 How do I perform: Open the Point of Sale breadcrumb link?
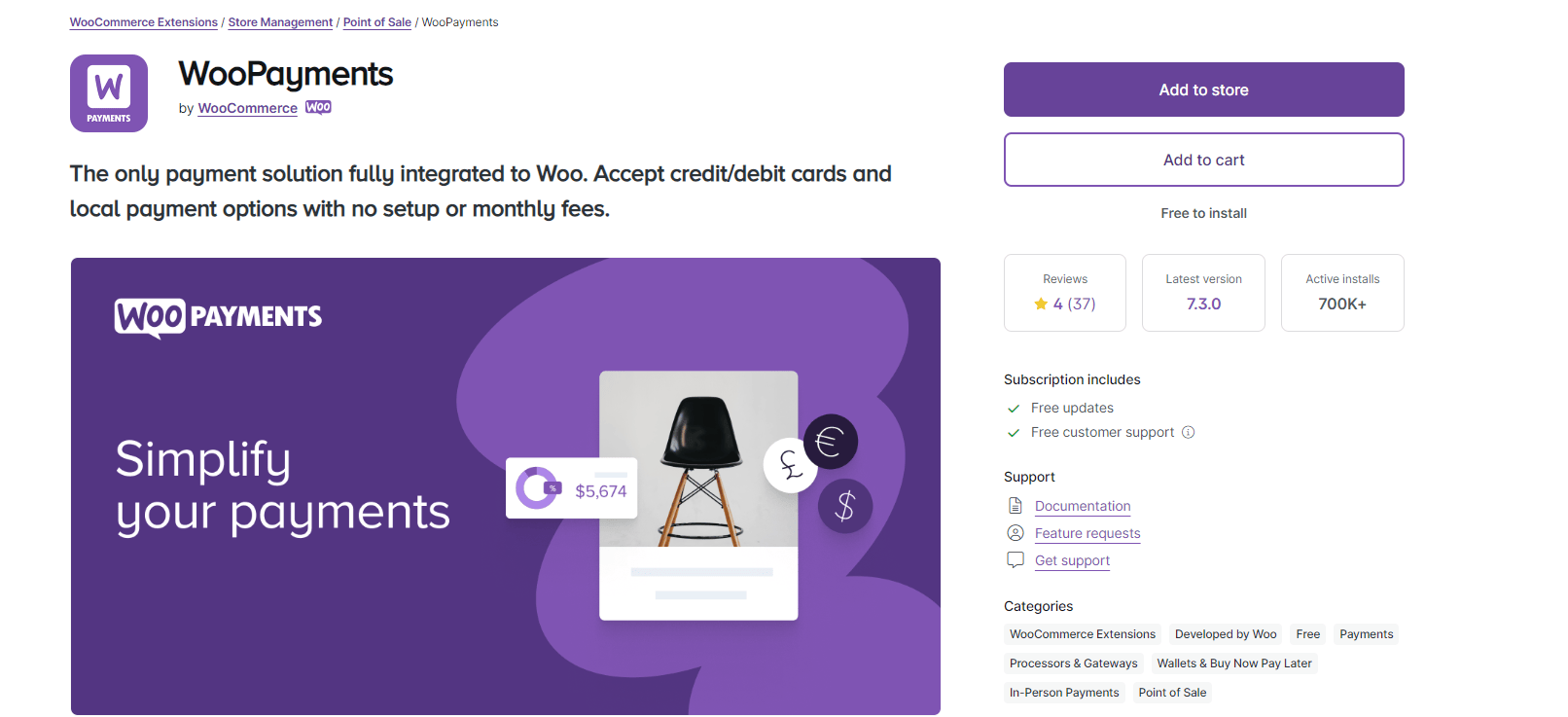tap(377, 21)
